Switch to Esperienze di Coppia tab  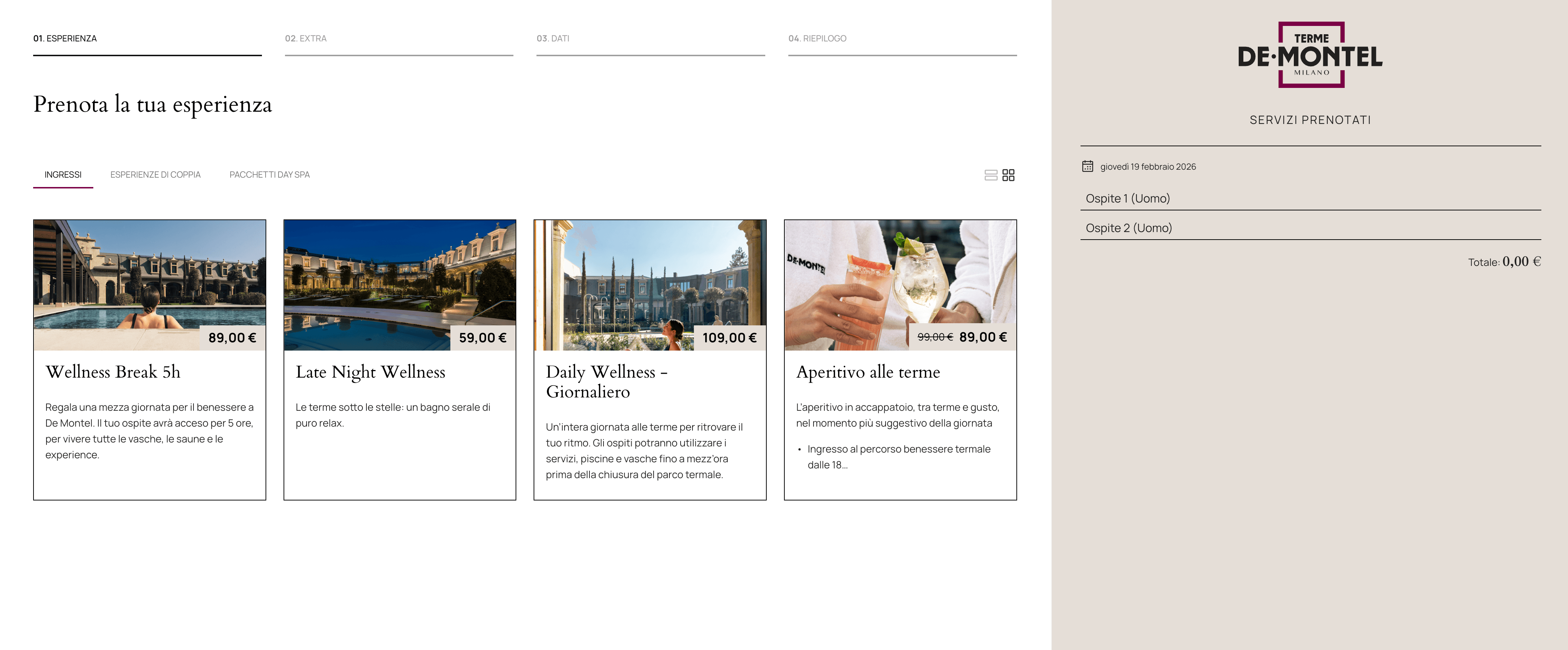point(155,175)
